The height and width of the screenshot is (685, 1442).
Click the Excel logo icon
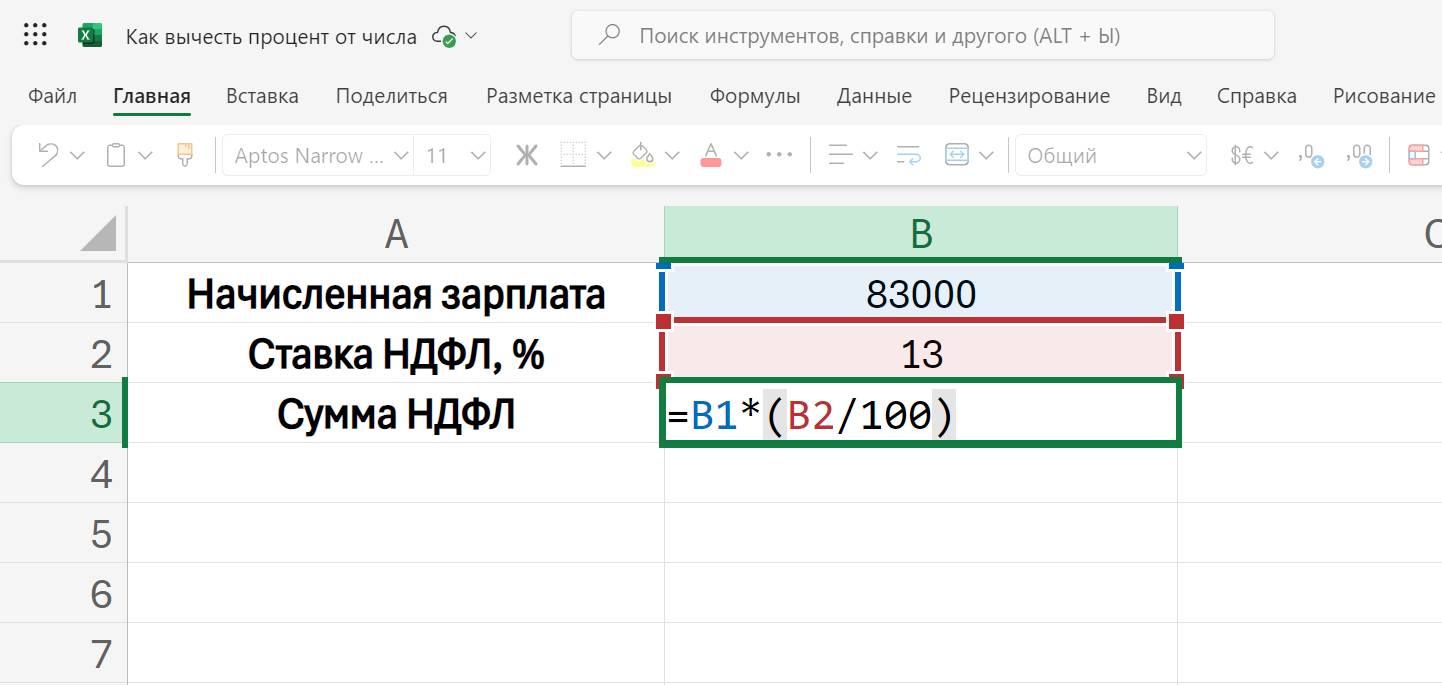90,36
